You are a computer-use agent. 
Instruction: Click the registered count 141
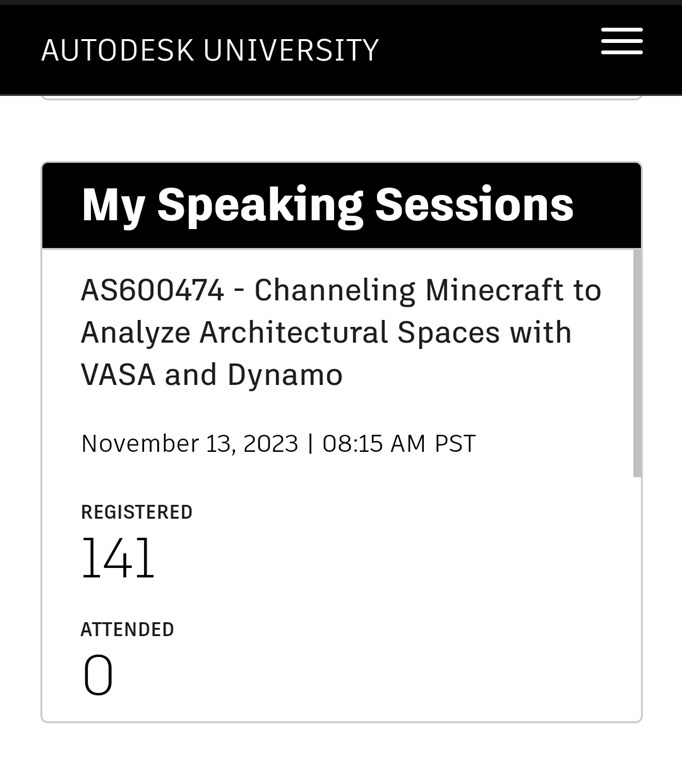[x=117, y=559]
